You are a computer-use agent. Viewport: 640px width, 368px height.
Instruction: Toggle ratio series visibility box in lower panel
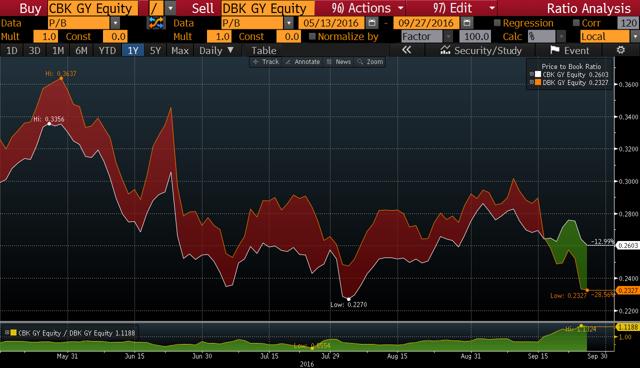(x=7, y=333)
